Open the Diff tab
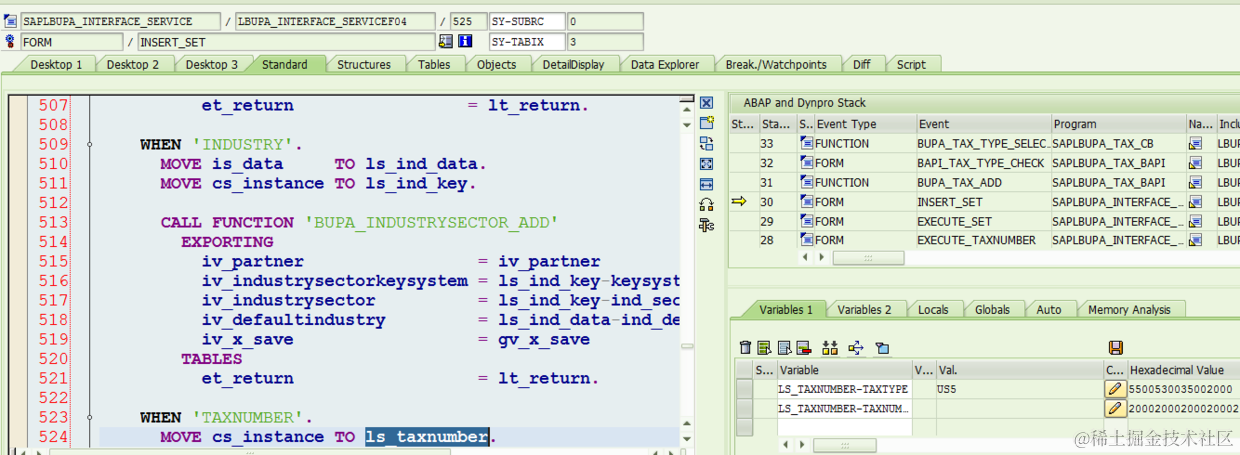This screenshot has width=1240, height=455. (x=862, y=64)
